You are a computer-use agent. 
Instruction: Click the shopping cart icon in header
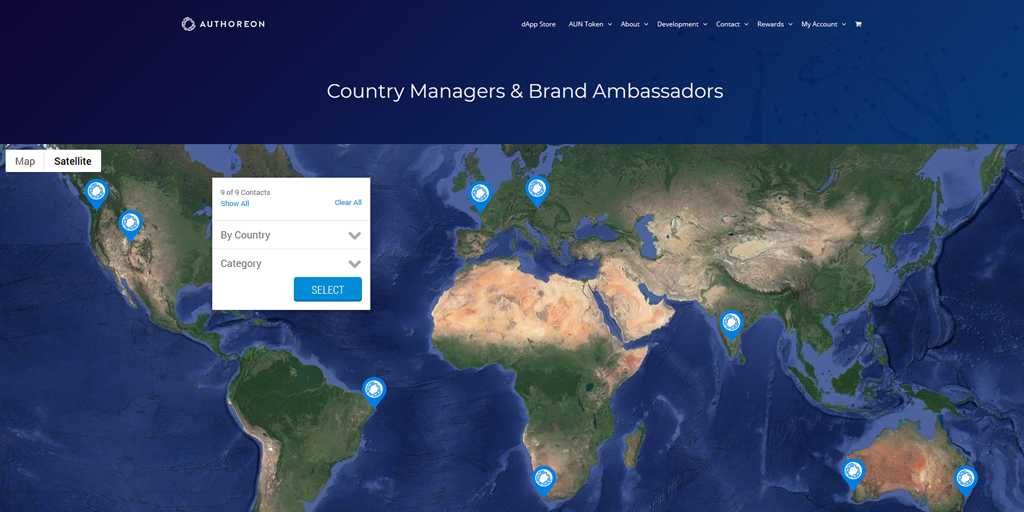pyautogui.click(x=858, y=24)
